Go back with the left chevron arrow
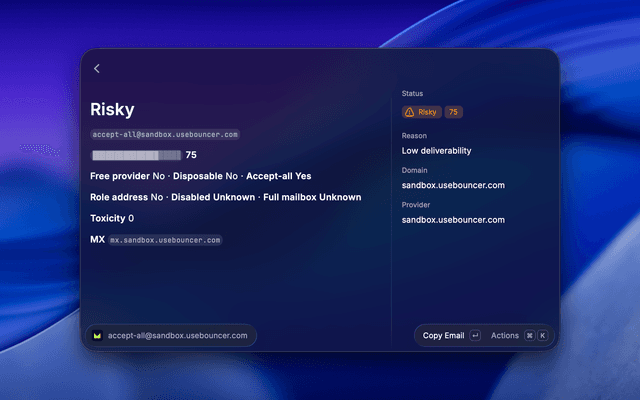Image resolution: width=640 pixels, height=400 pixels. coord(97,69)
